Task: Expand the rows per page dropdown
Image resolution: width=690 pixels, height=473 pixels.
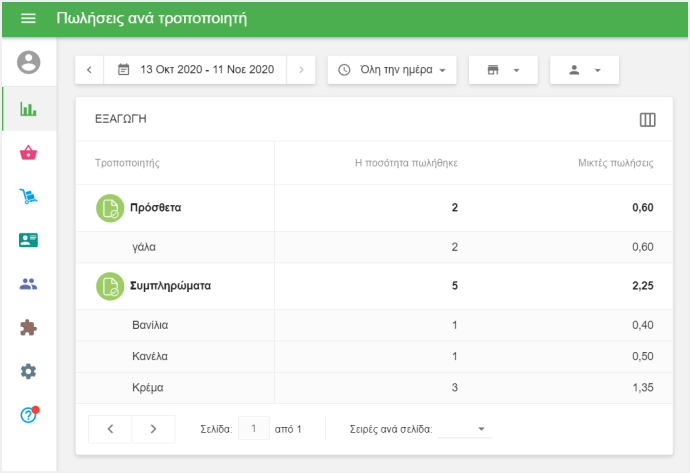Action: pyautogui.click(x=465, y=429)
